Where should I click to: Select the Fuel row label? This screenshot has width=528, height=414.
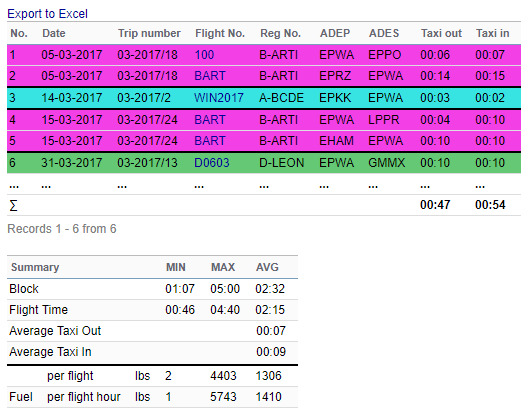pyautogui.click(x=21, y=396)
